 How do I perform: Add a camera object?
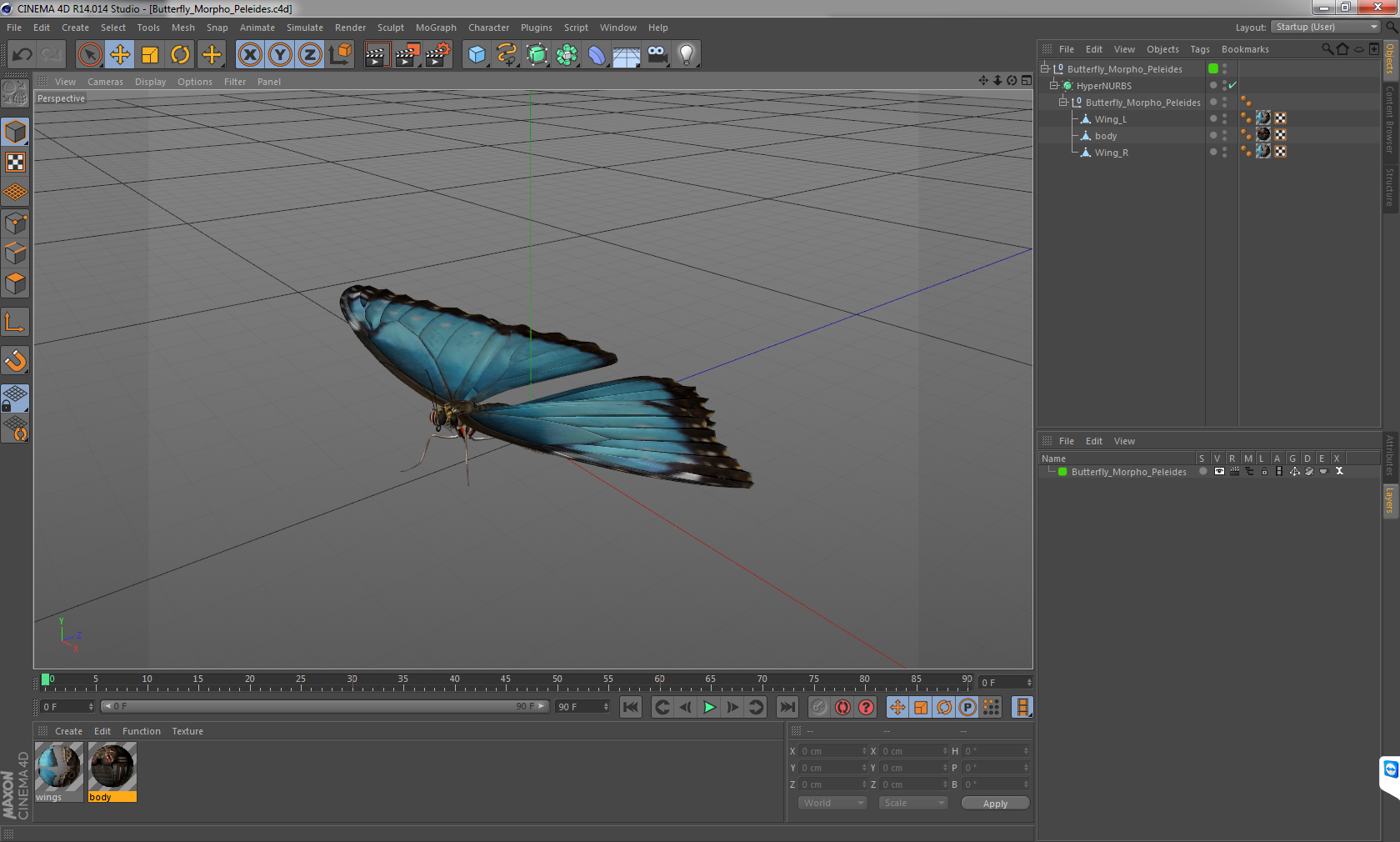coord(657,55)
